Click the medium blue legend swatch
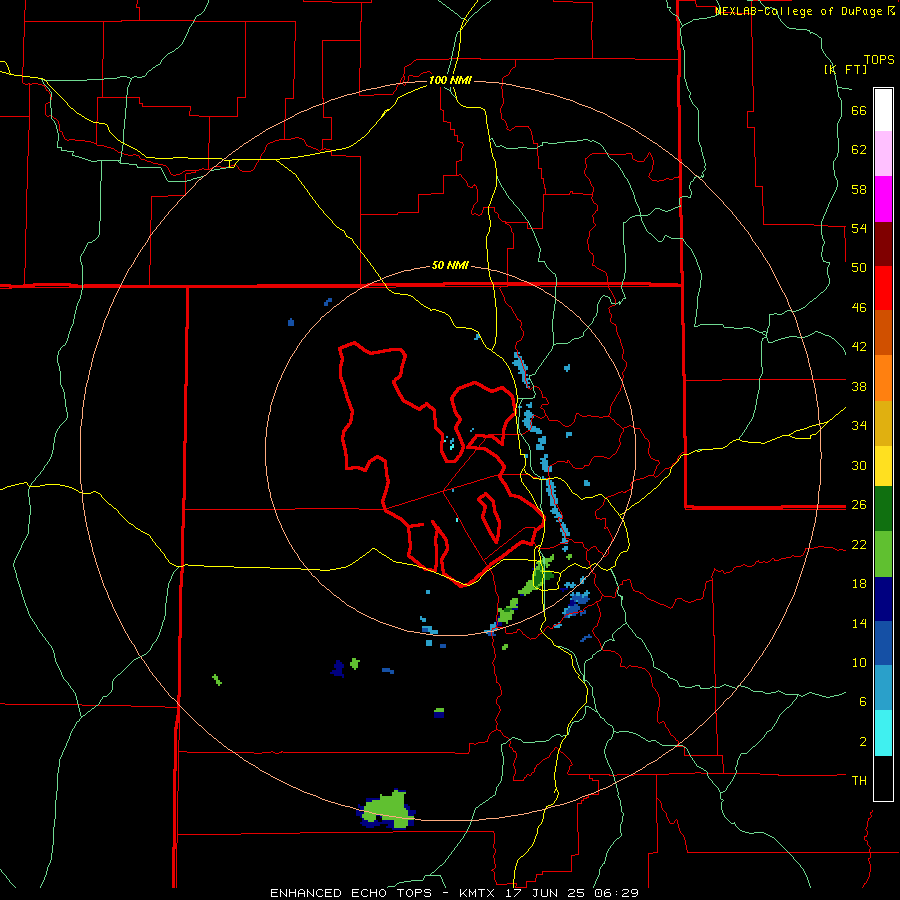The height and width of the screenshot is (900, 900). pyautogui.click(x=883, y=643)
